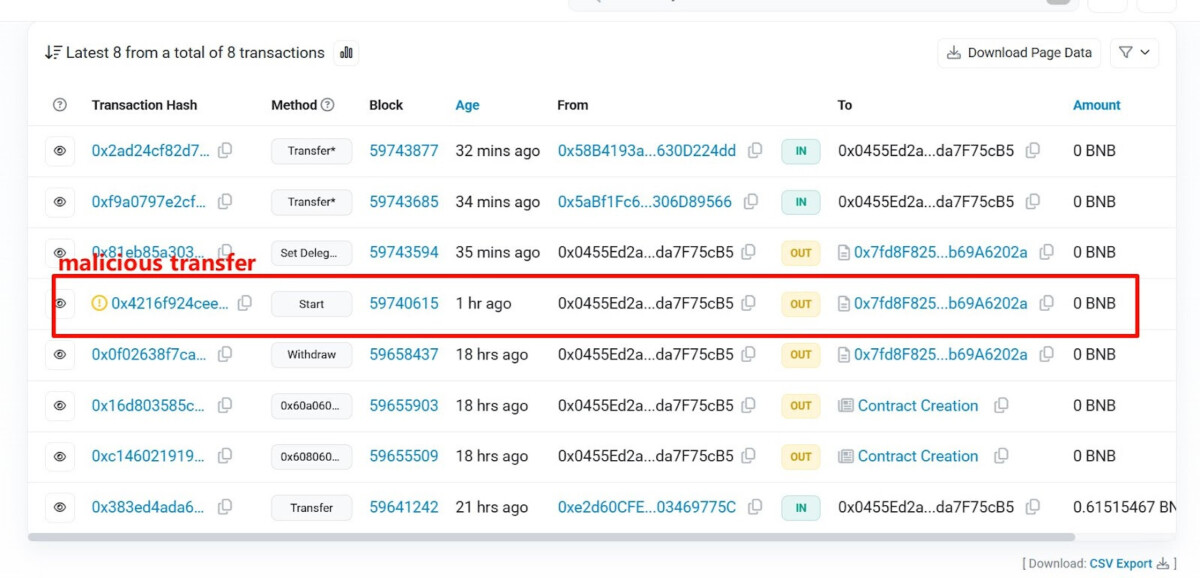
Task: Copy From address 0x5aBf1Fc6...306D89566
Action: pyautogui.click(x=751, y=201)
